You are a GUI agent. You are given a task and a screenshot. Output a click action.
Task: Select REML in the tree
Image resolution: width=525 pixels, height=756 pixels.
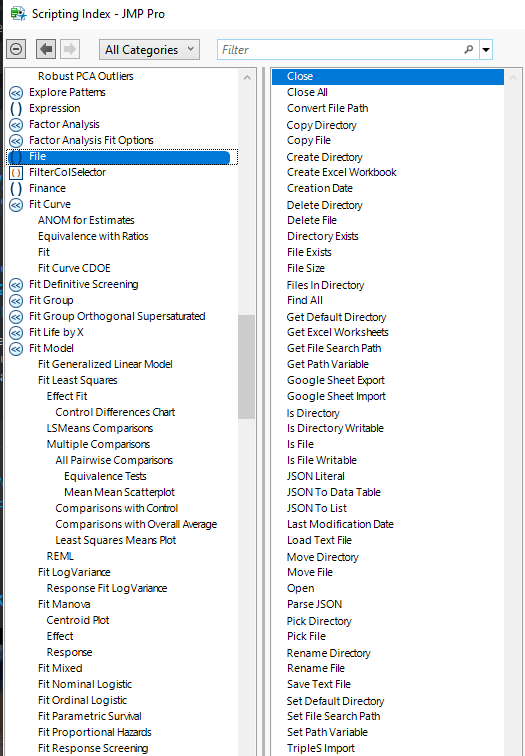coord(60,556)
